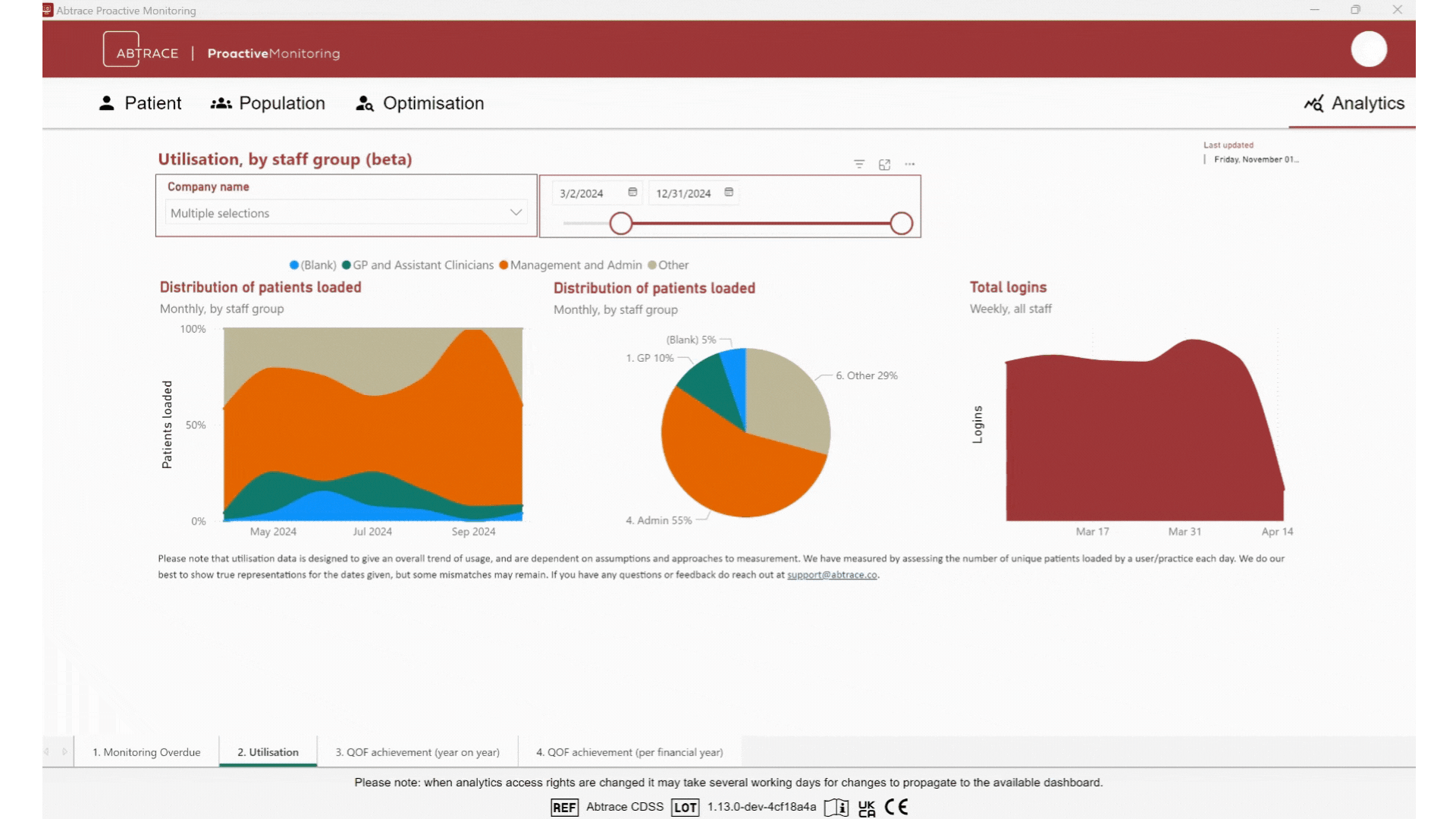Click the filter icon on utilisation chart
The height and width of the screenshot is (819, 1456).
(858, 163)
